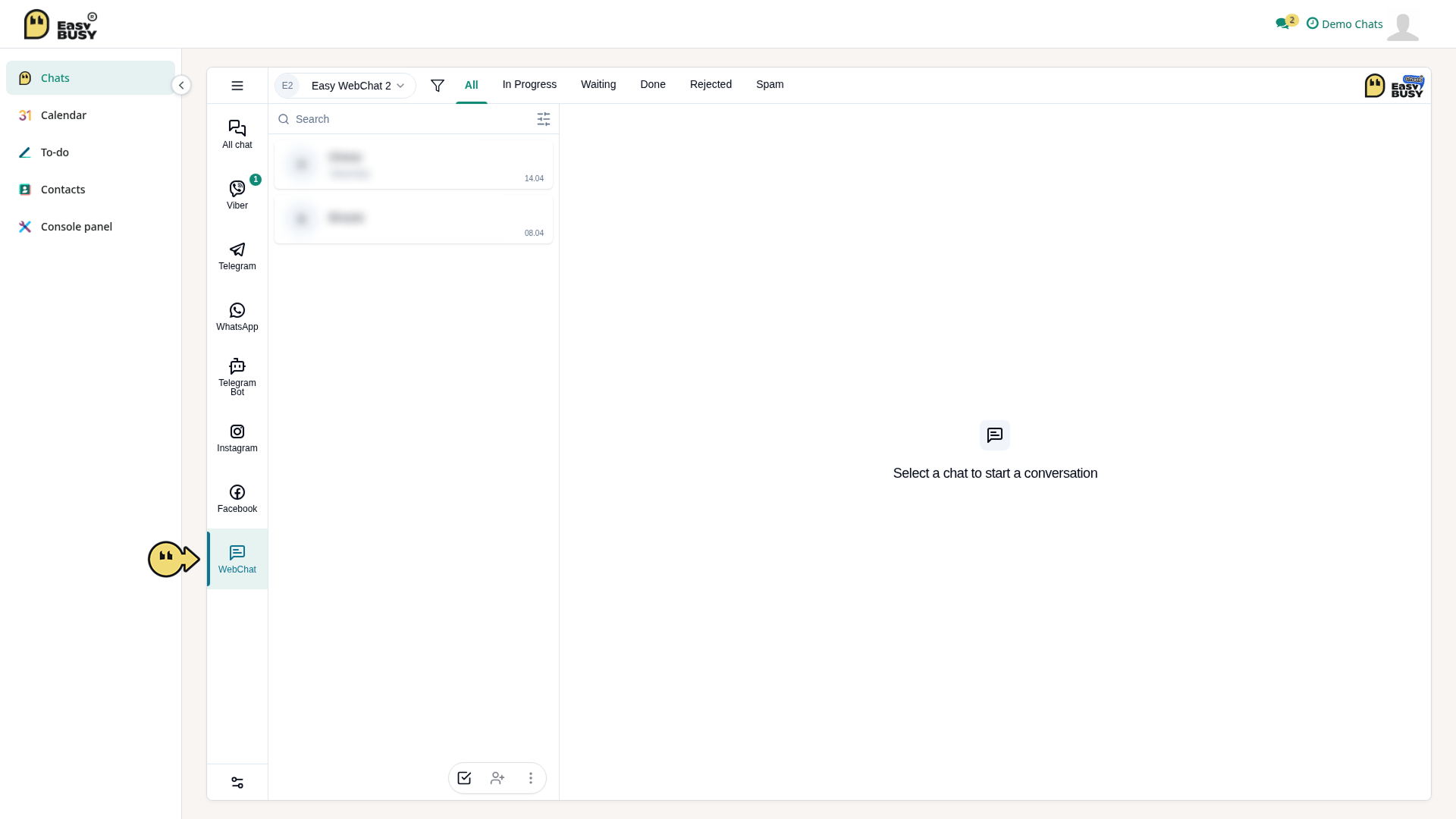This screenshot has width=1456, height=819.
Task: Open the filter funnel icon
Action: 438,86
